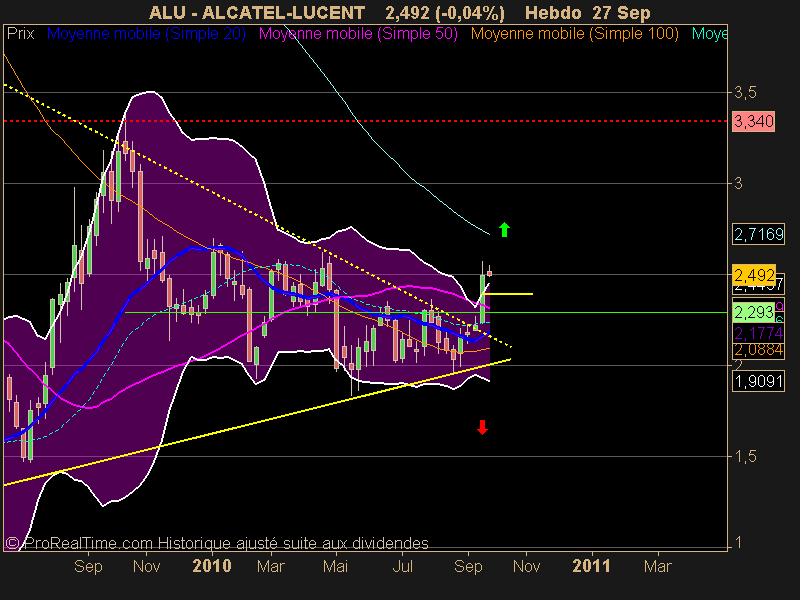Image resolution: width=800 pixels, height=600 pixels.
Task: Click the orange 2,0884 price tag
Action: pos(759,350)
